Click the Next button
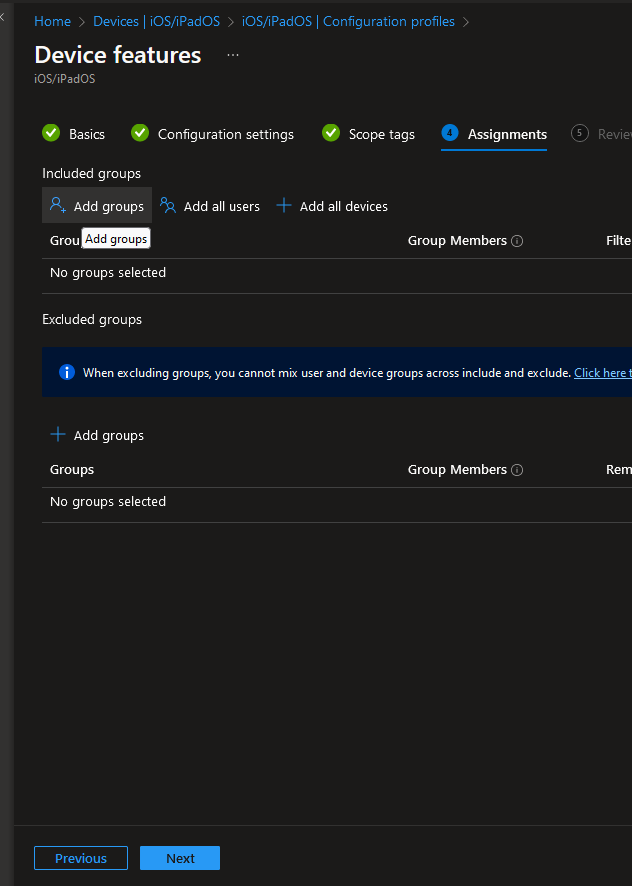The image size is (632, 886). pos(180,858)
